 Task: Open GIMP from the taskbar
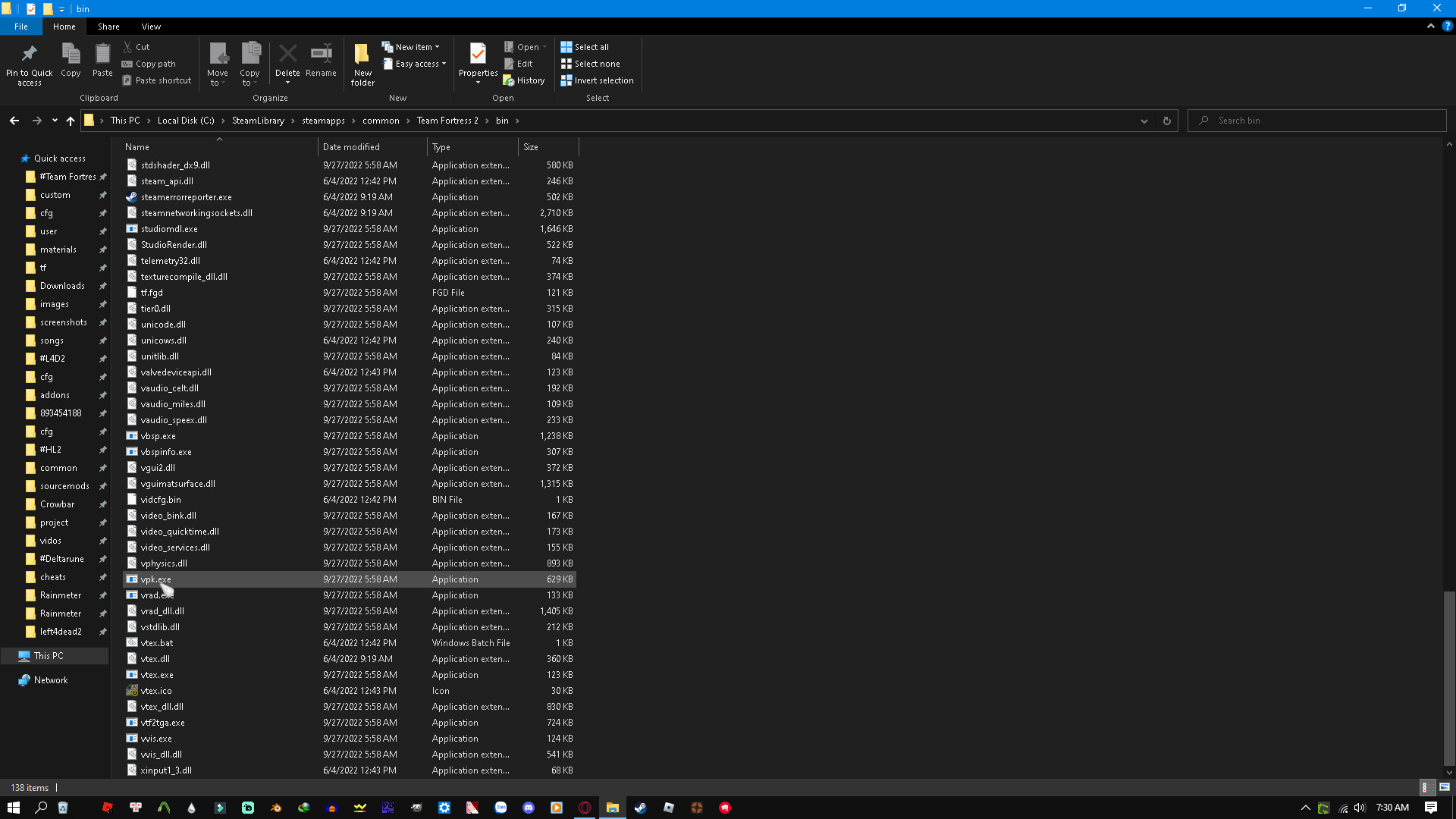[x=416, y=808]
